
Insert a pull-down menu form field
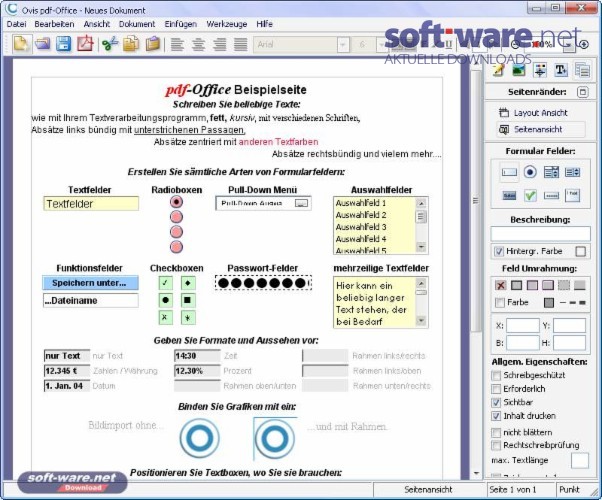(551, 172)
